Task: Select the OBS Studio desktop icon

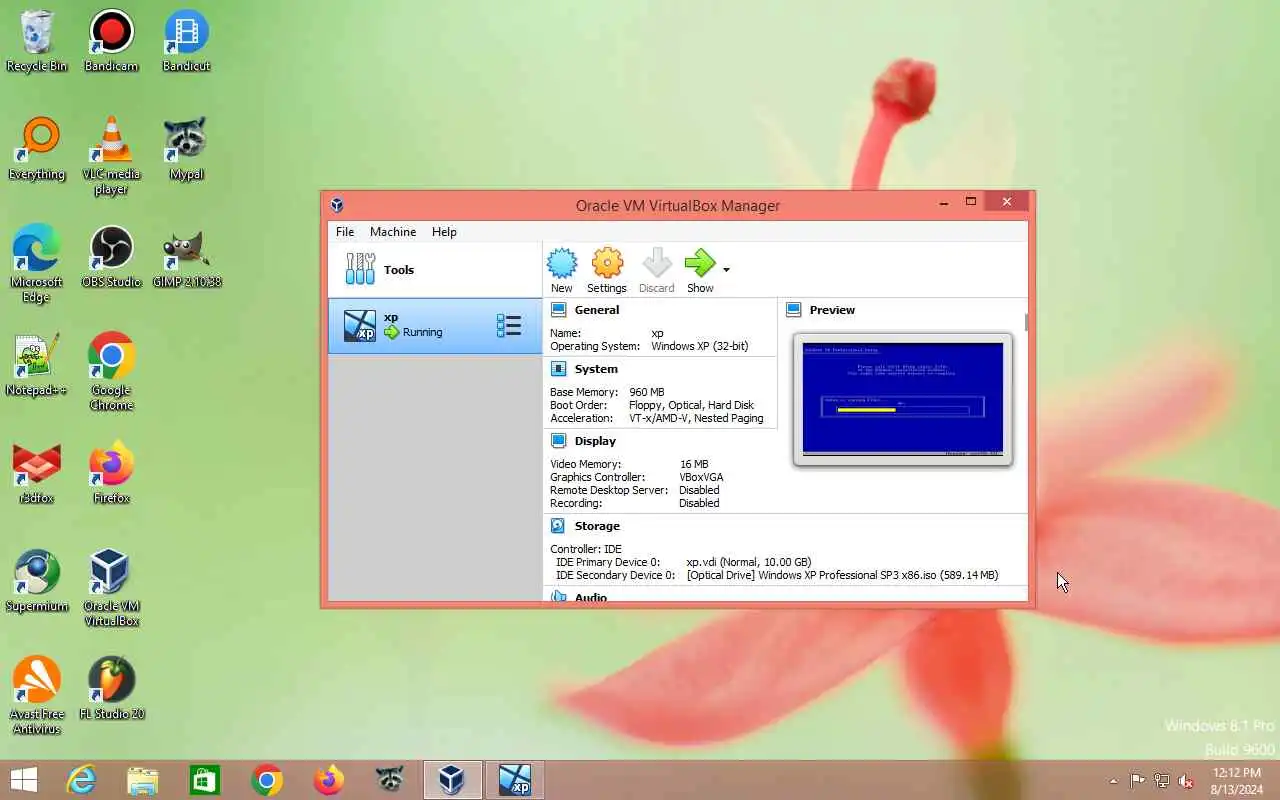Action: 111,257
